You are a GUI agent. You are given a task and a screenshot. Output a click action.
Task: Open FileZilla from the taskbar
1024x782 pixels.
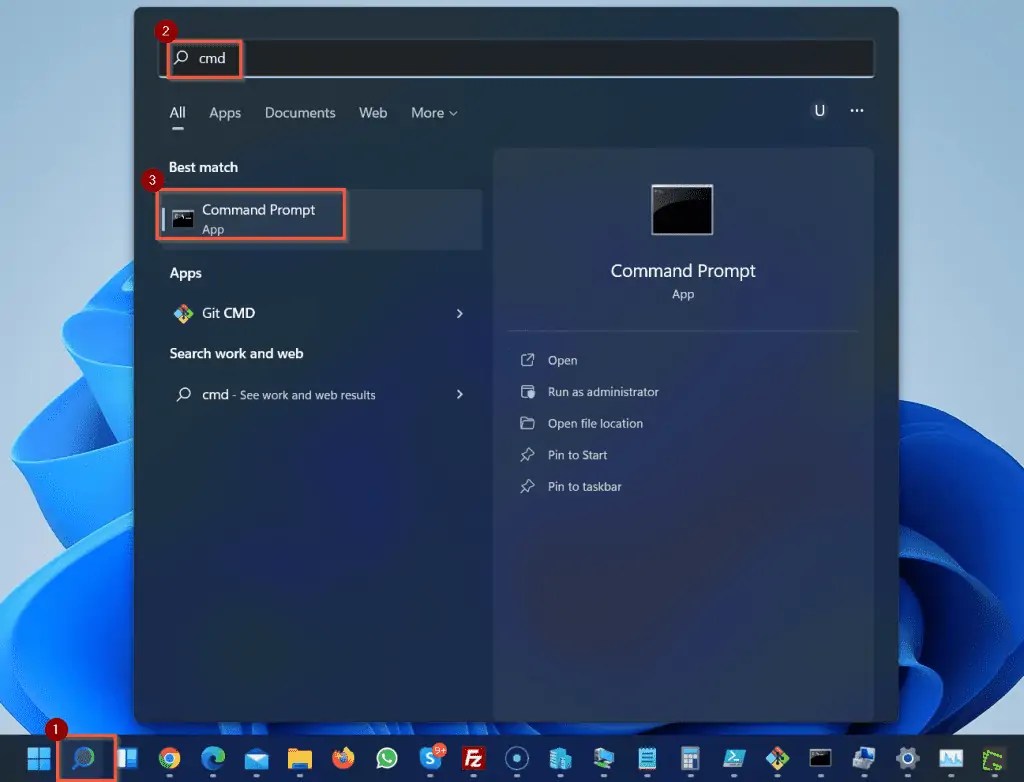tap(472, 760)
